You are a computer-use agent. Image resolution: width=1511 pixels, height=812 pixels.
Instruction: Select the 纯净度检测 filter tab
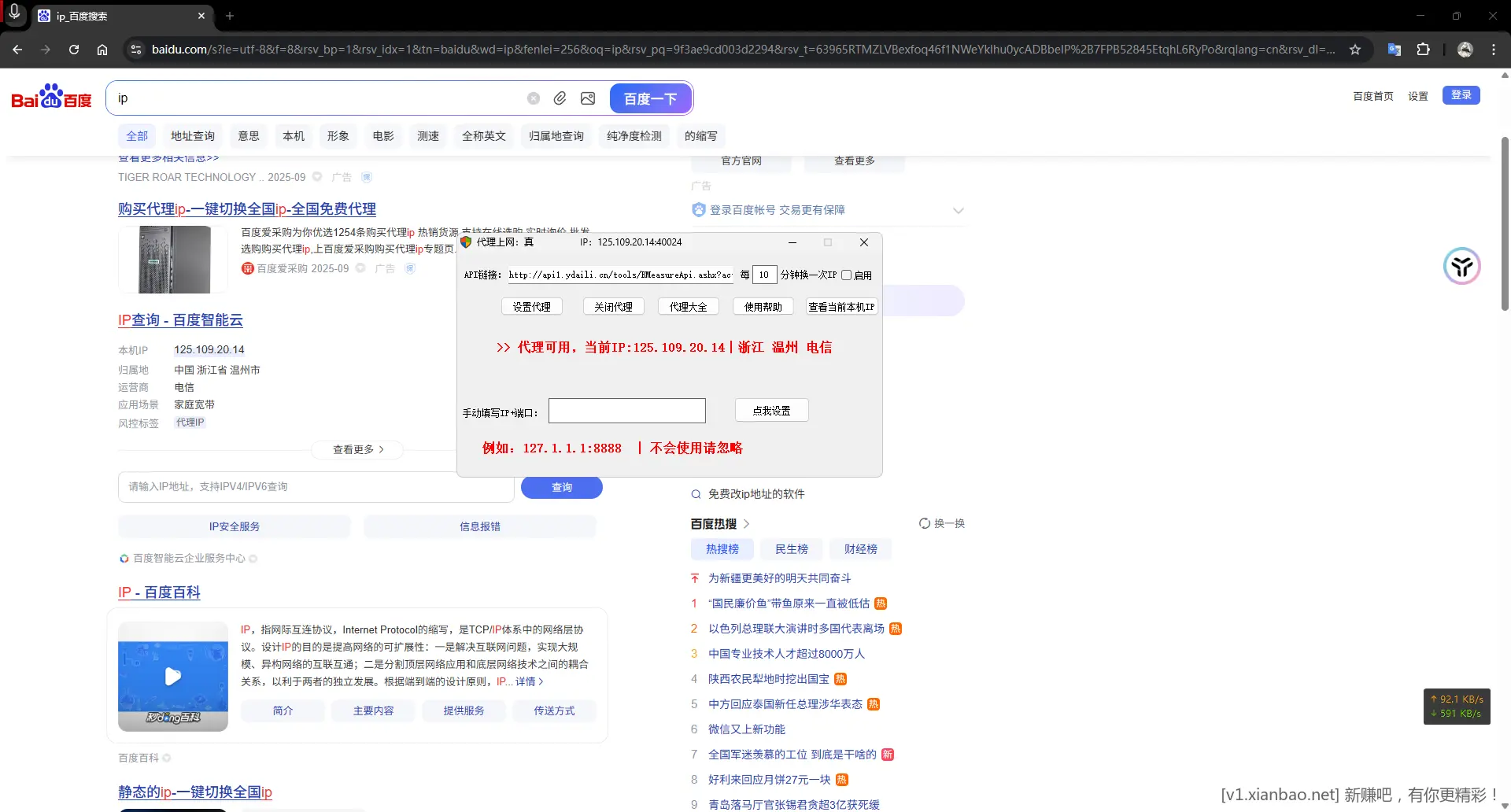click(634, 136)
